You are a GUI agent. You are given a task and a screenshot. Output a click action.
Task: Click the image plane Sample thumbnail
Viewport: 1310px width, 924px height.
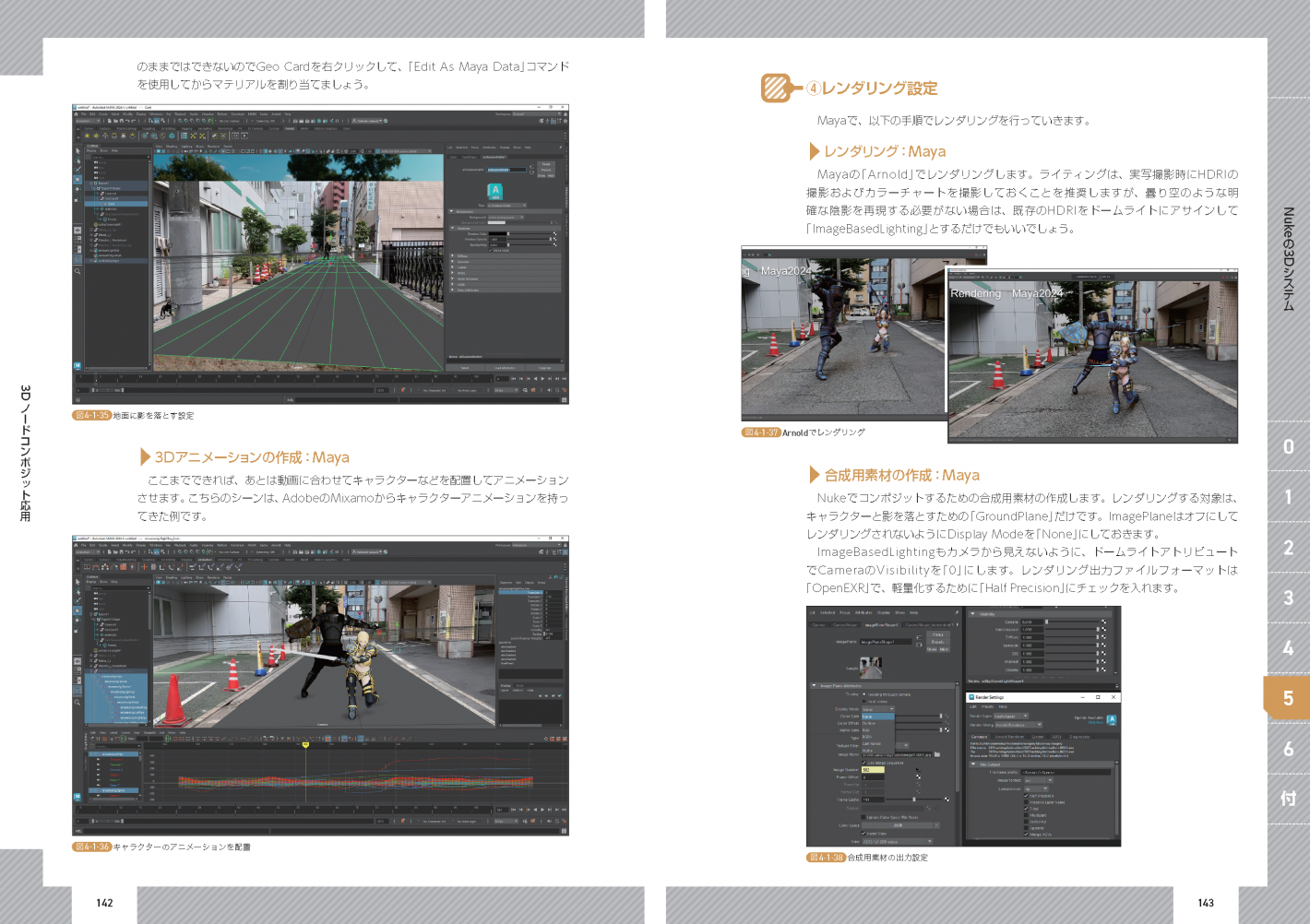pyautogui.click(x=870, y=667)
